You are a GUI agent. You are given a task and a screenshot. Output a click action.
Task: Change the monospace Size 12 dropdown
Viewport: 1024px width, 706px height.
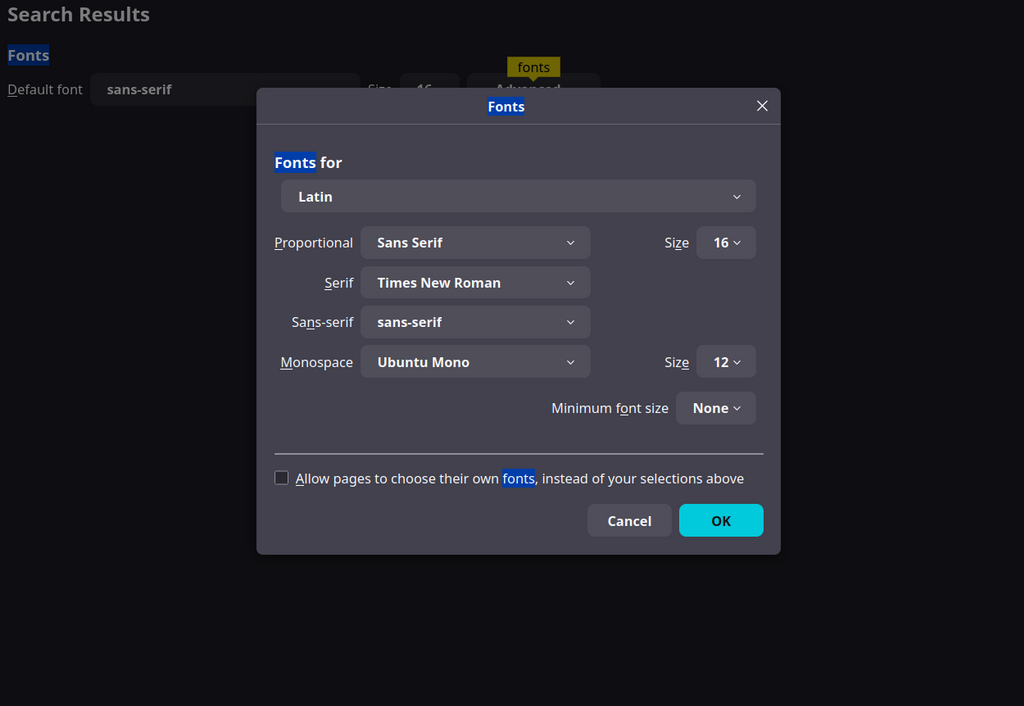point(726,362)
